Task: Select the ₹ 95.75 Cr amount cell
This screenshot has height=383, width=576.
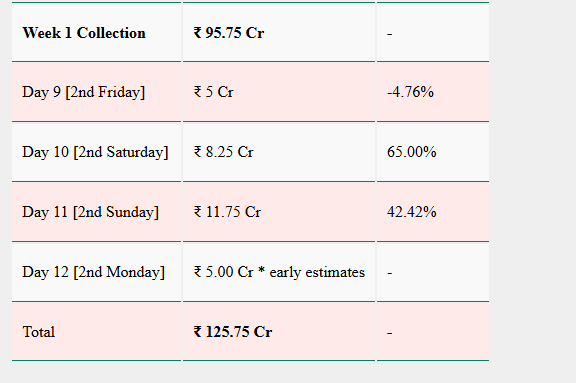Action: pos(279,33)
